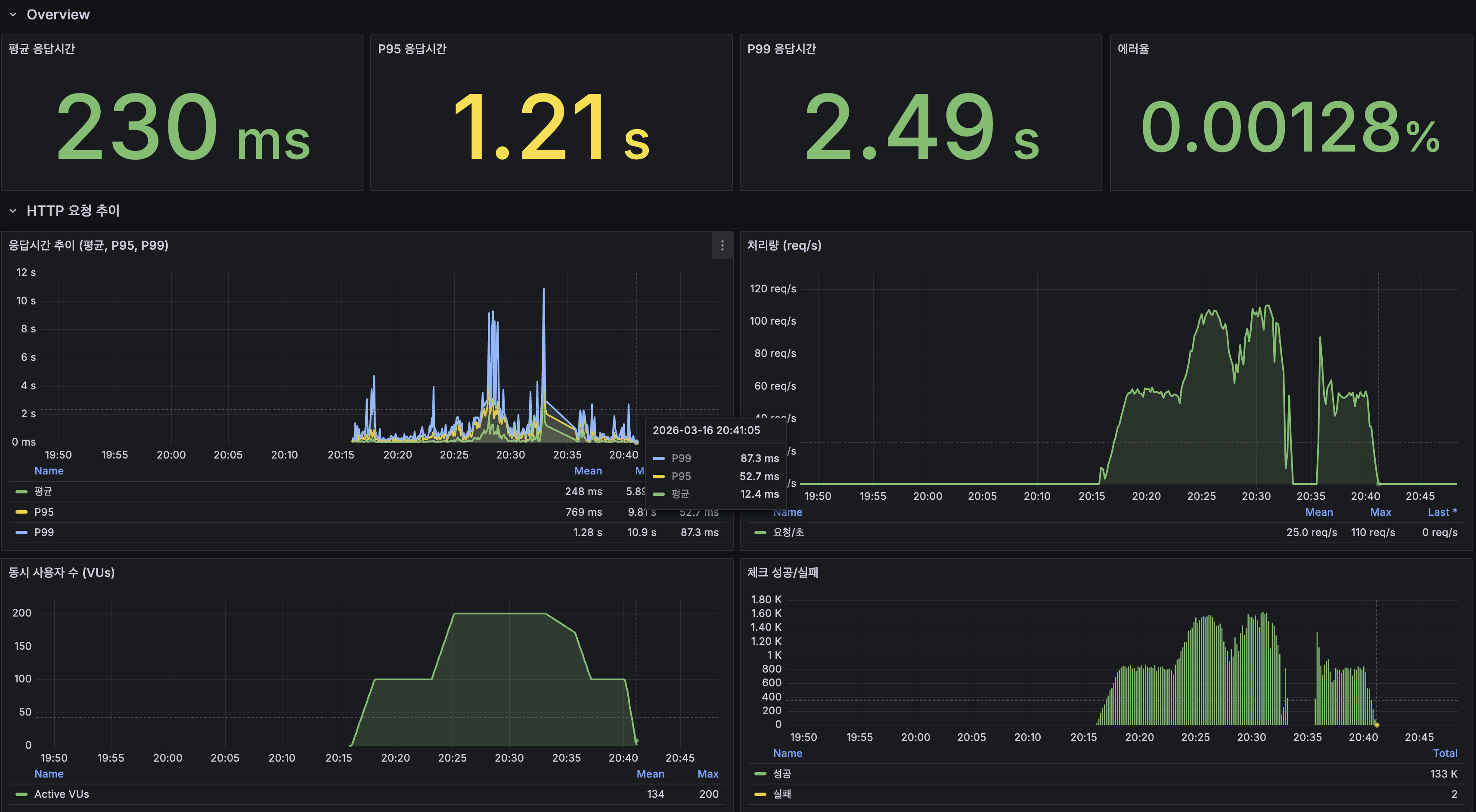Click the P95 legend color indicator

pos(21,512)
